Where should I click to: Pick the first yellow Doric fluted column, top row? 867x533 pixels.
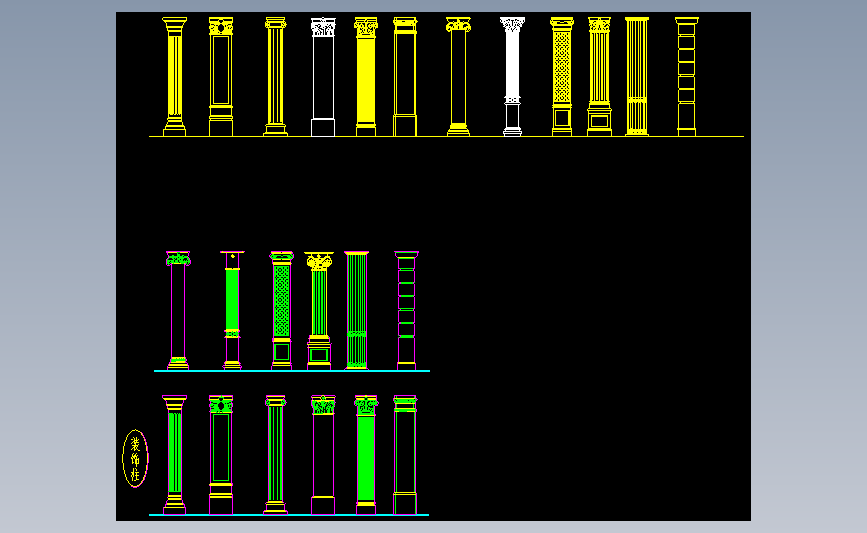click(x=174, y=77)
